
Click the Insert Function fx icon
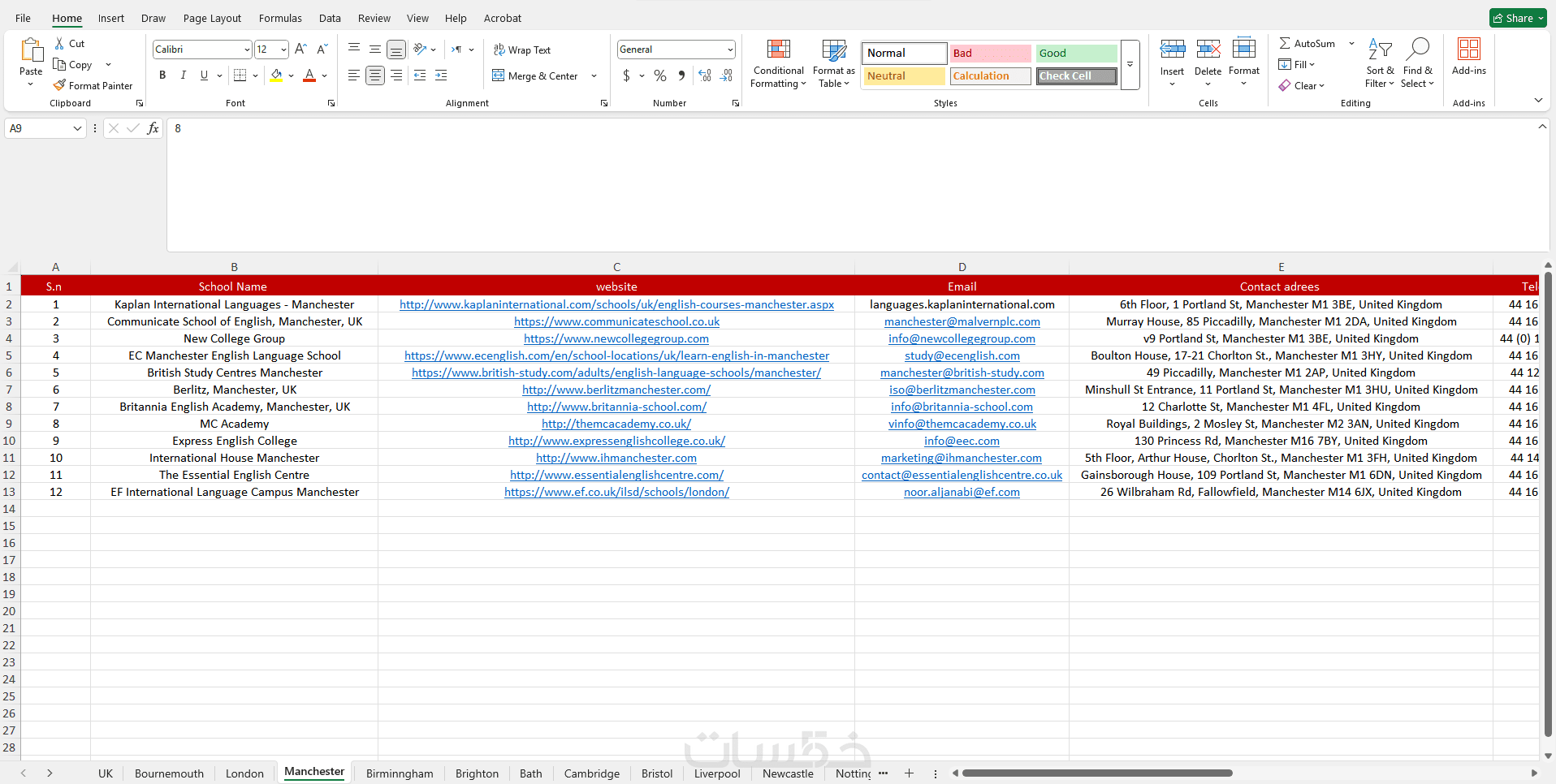(x=153, y=128)
